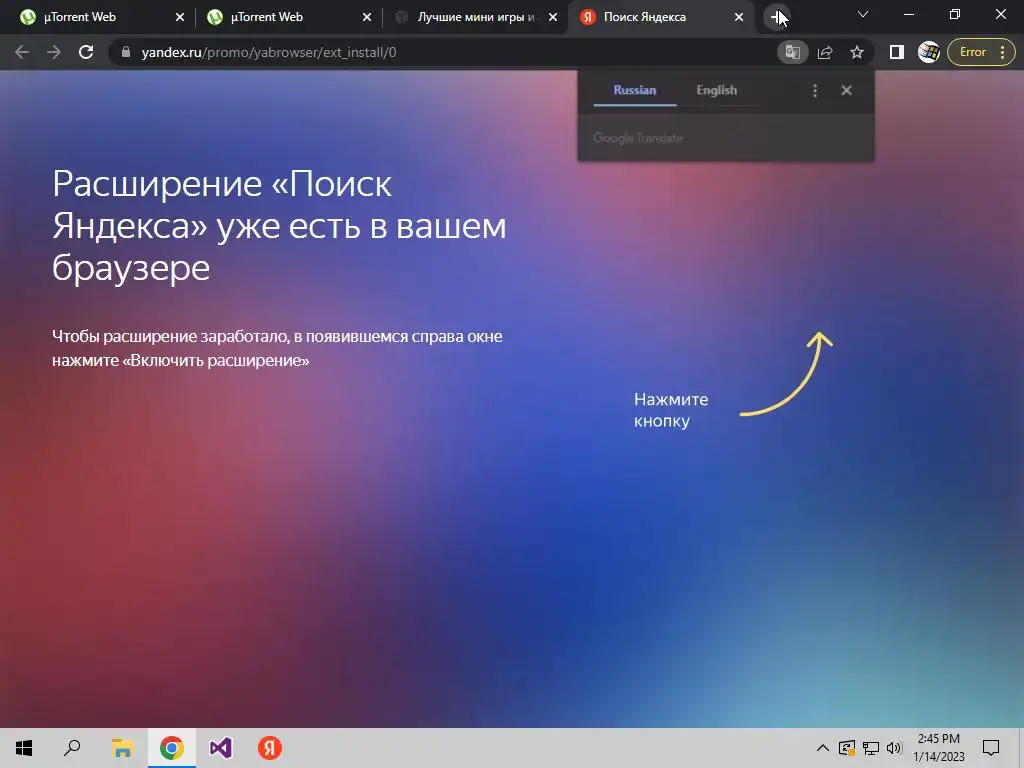Switch to the Лучшие мини игры tab

tap(475, 17)
